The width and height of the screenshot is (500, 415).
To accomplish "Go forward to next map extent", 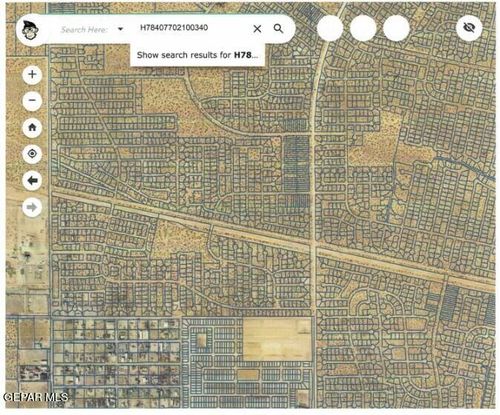I will (32, 207).
